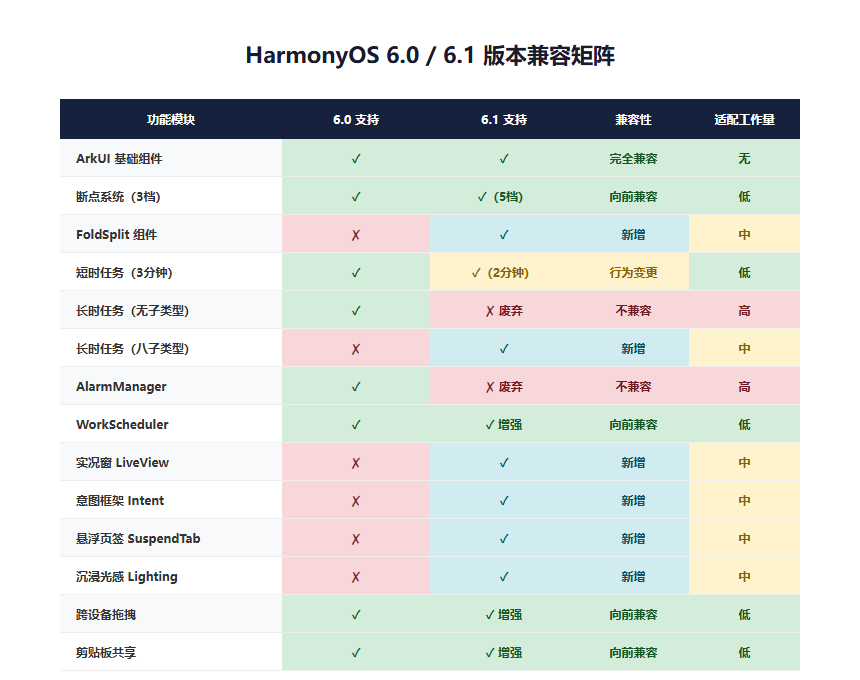Select the 实况窗 LiveView row label

pyautogui.click(x=122, y=462)
